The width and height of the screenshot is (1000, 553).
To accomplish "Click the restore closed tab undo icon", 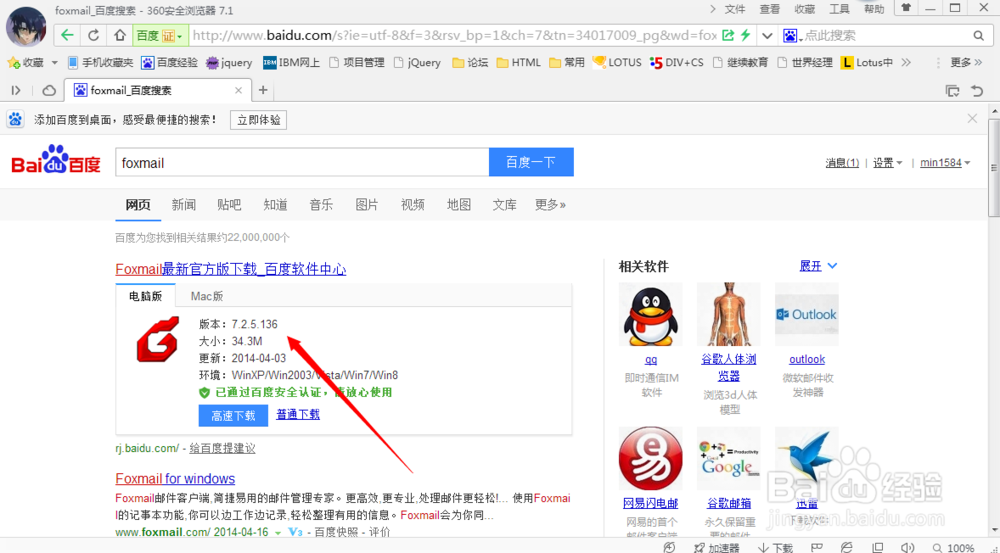I will point(977,91).
